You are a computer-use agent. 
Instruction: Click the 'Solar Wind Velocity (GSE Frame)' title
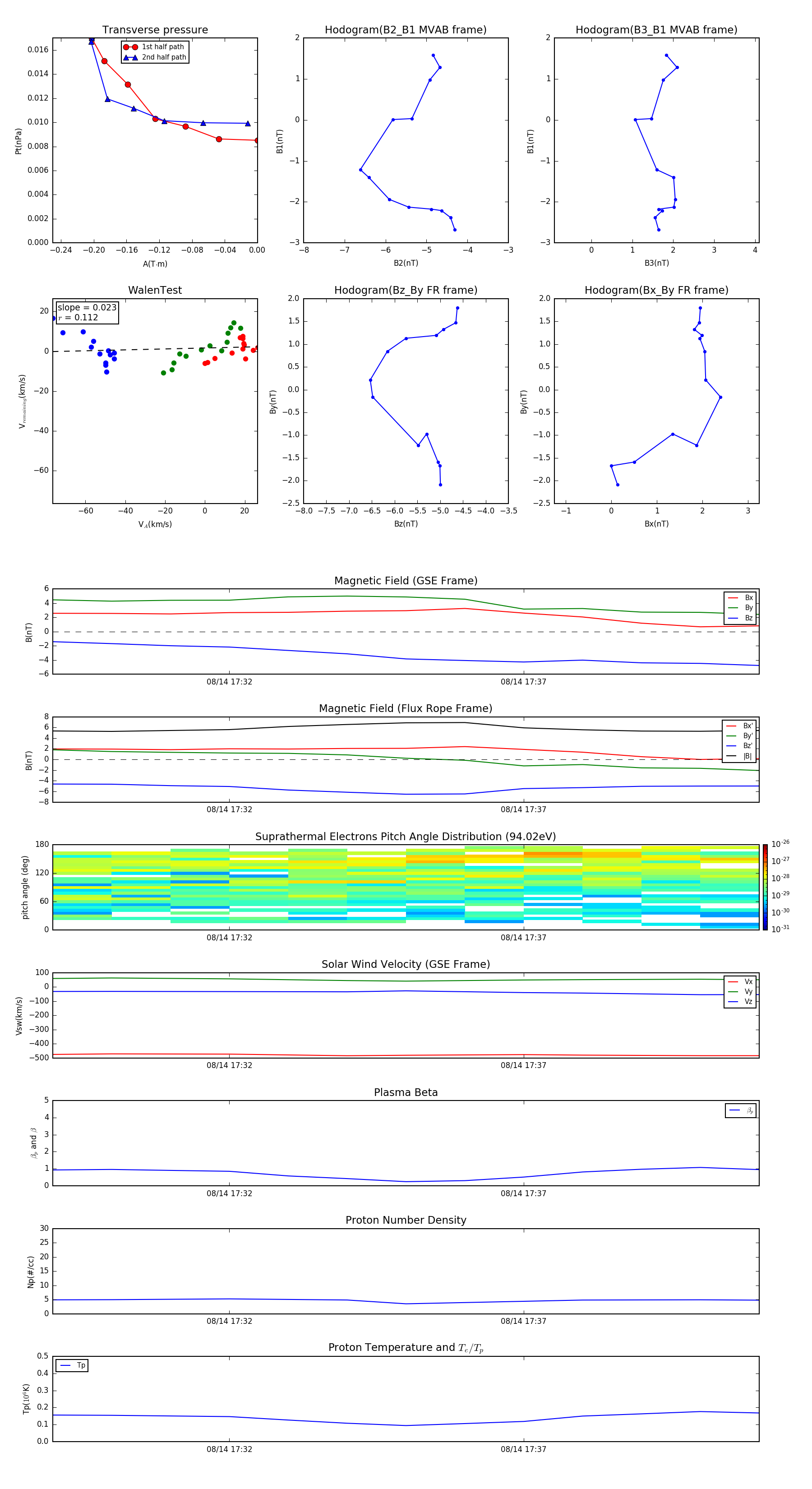coord(406,965)
